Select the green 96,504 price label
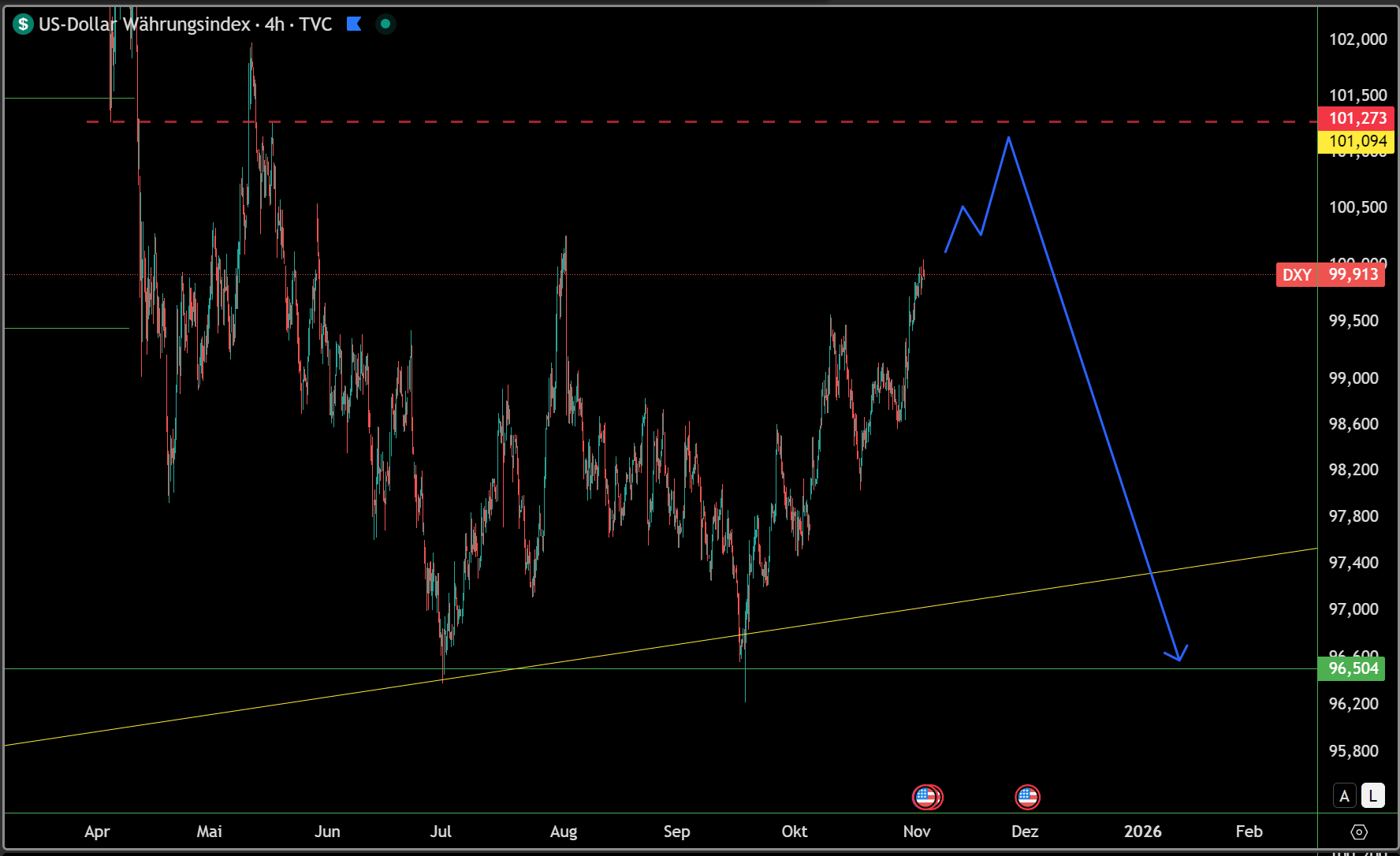1400x856 pixels. (x=1357, y=668)
